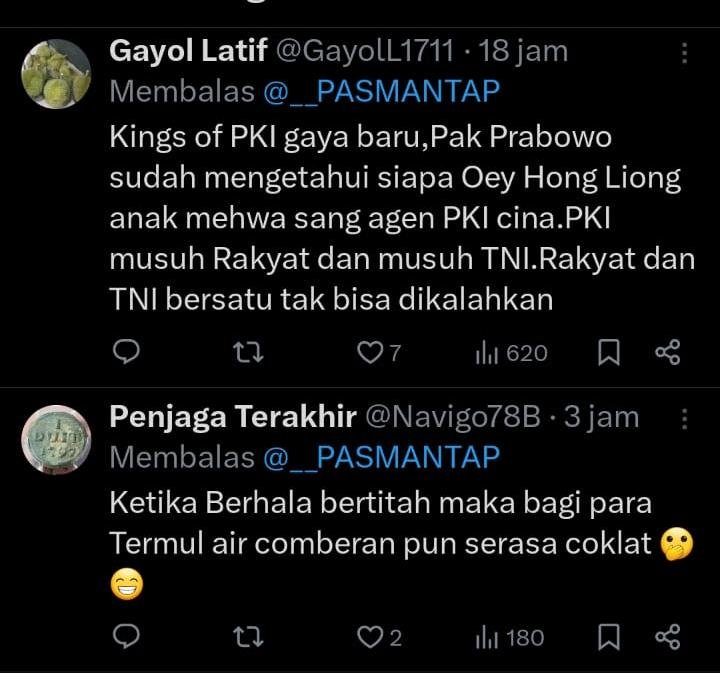
Task: Open more options on Gayol Latif's tweet
Action: [684, 53]
